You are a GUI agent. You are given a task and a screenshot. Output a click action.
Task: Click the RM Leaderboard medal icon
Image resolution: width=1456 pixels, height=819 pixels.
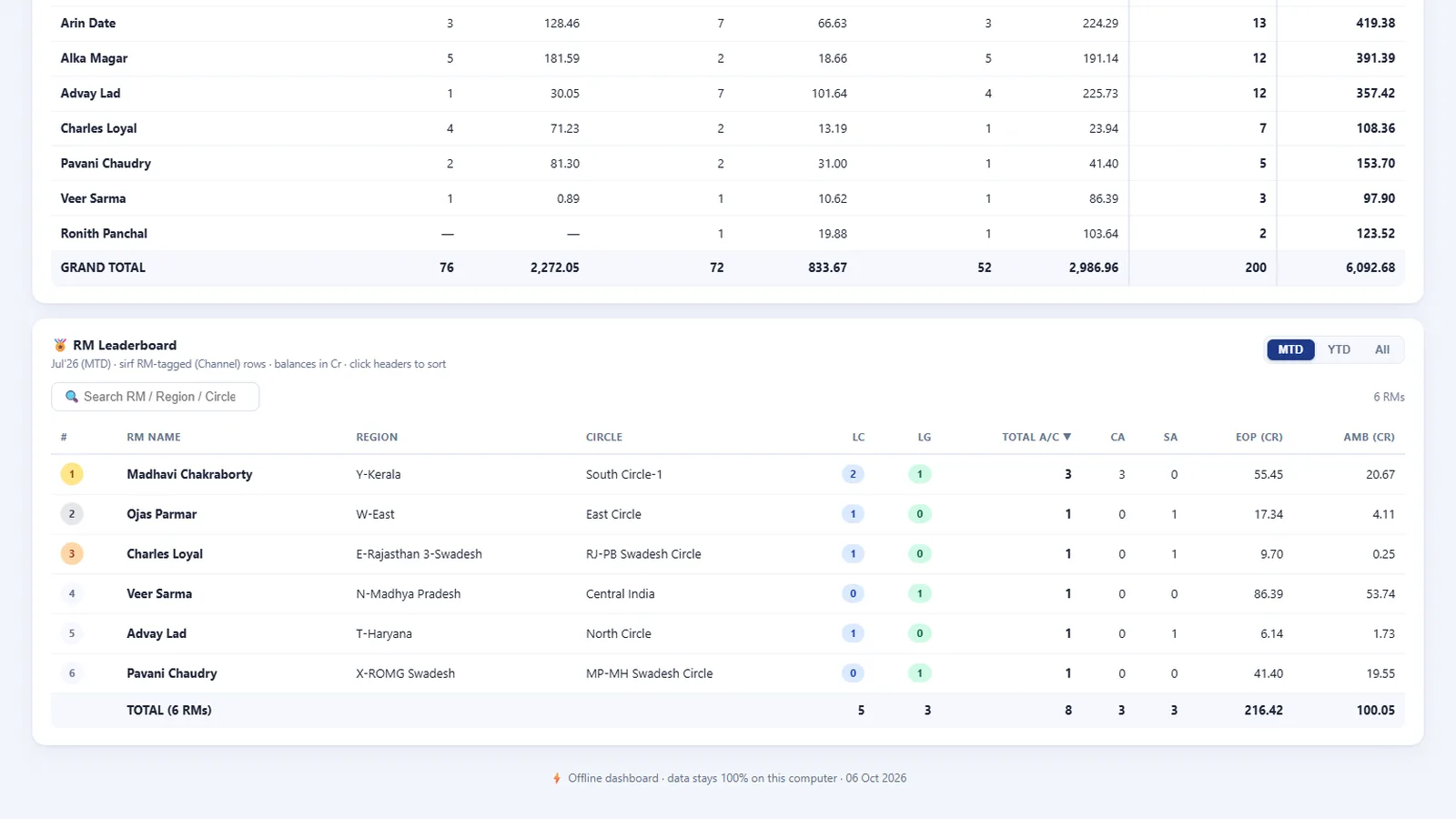60,345
